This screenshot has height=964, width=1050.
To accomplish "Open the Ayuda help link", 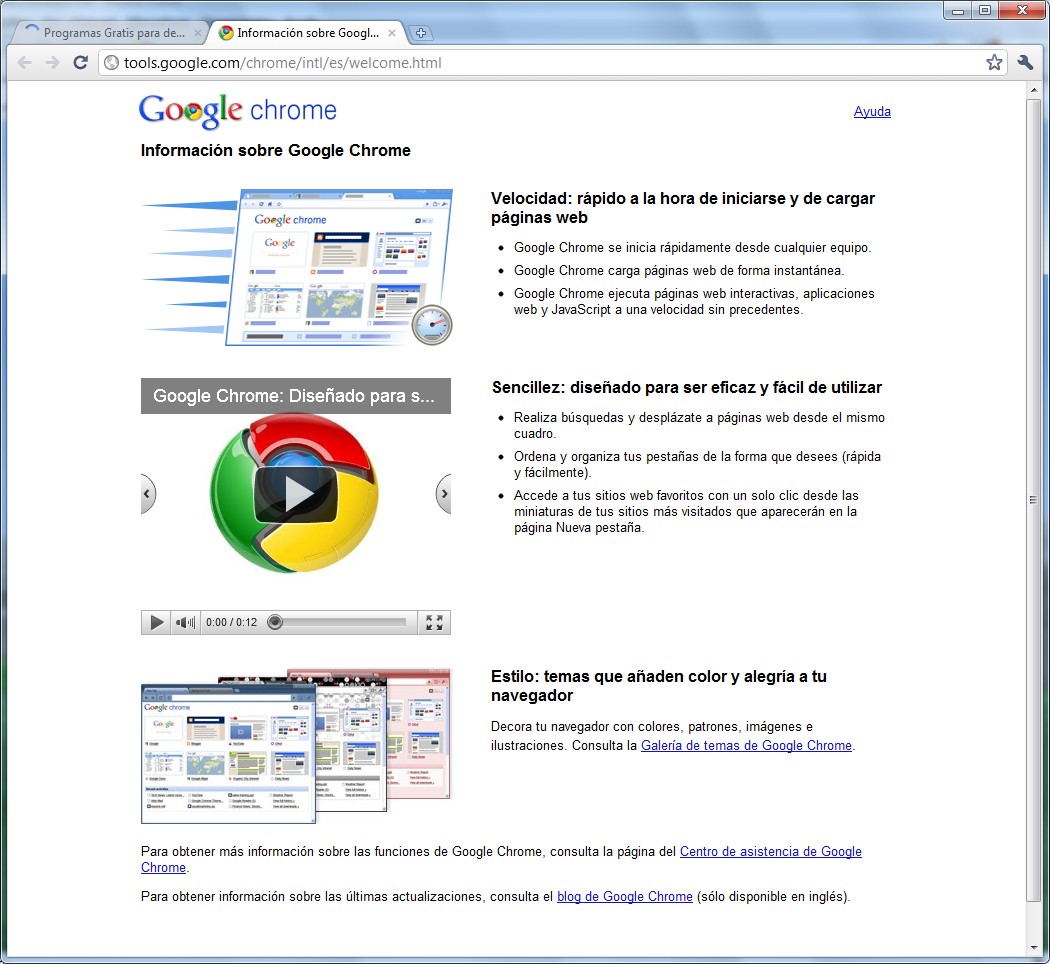I will (872, 112).
